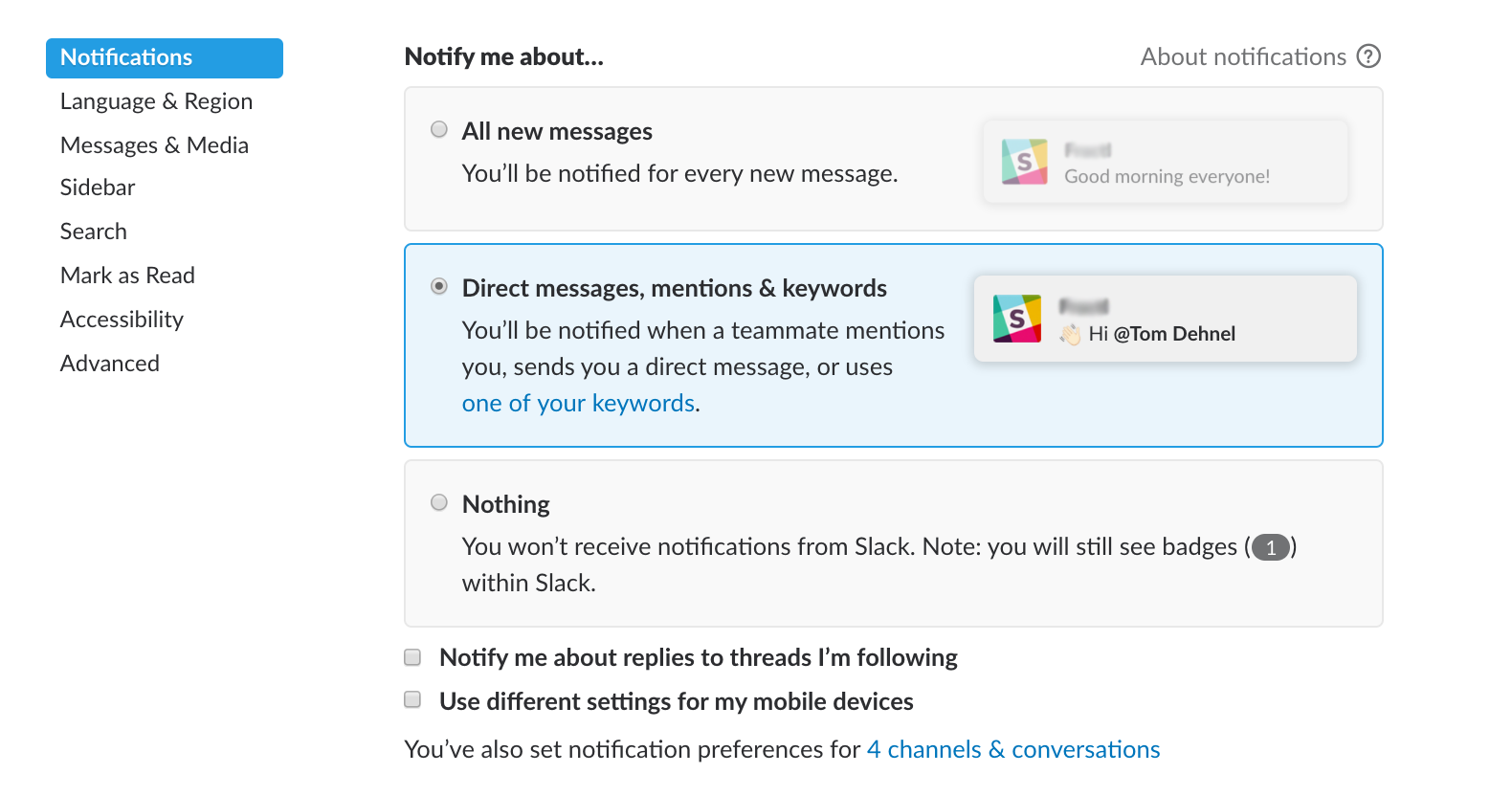
Task: Click Slack logo in 'Good morning everyone' preview
Action: pyautogui.click(x=1024, y=162)
